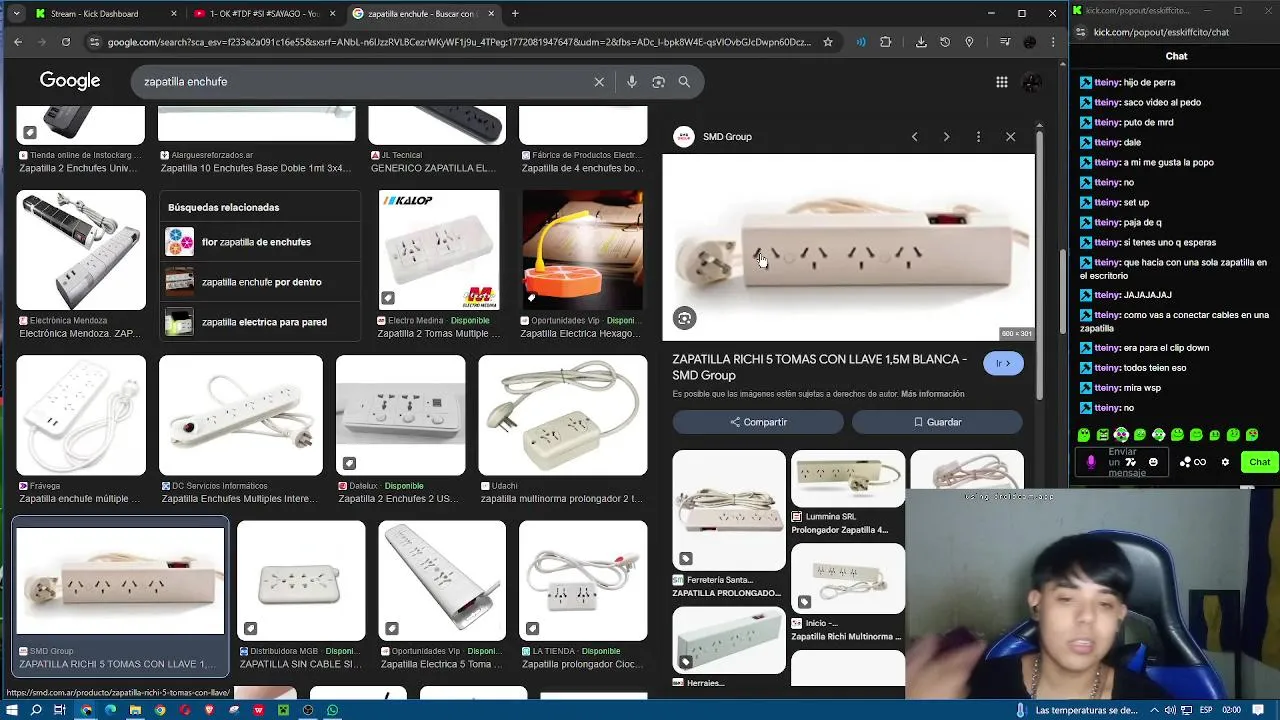Search inside image with Lens button on preview

(684, 318)
